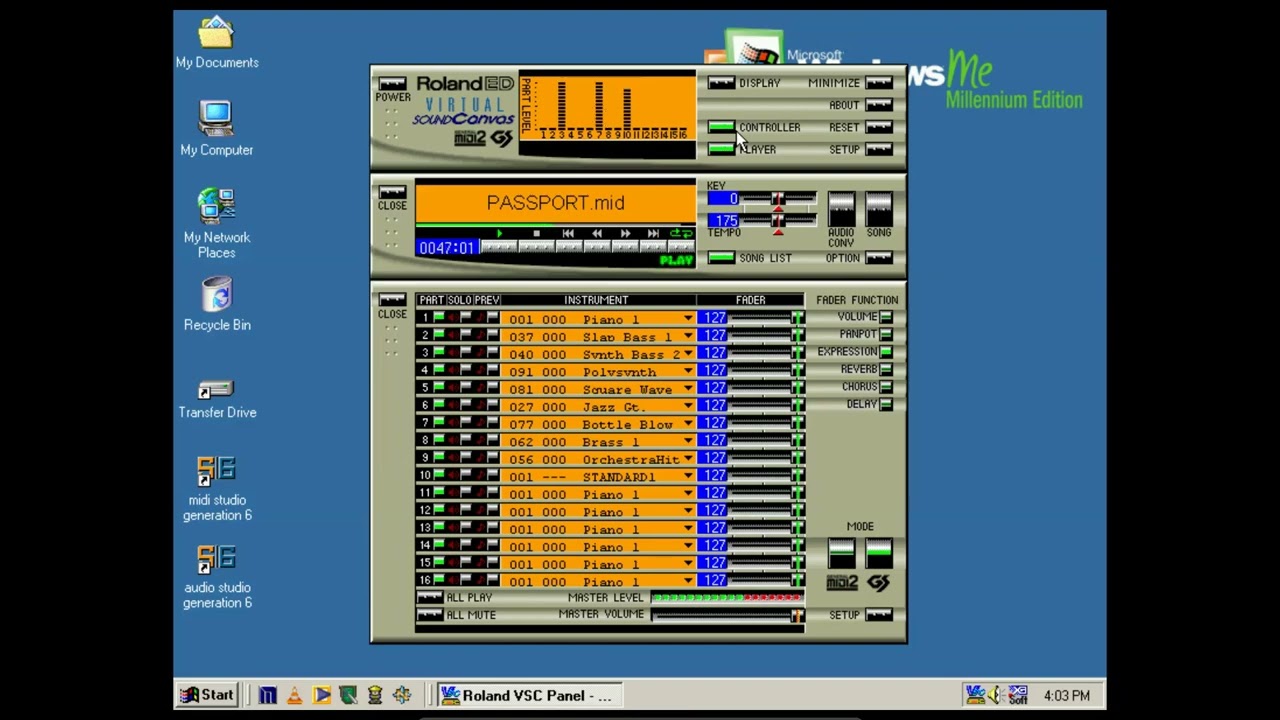This screenshot has height=720, width=1280.
Task: Solo part 5 Square Wave
Action: [x=466, y=388]
